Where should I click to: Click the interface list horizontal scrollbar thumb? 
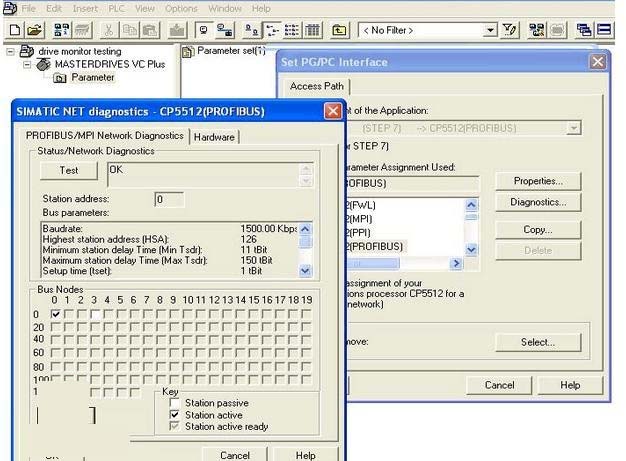coord(373,263)
